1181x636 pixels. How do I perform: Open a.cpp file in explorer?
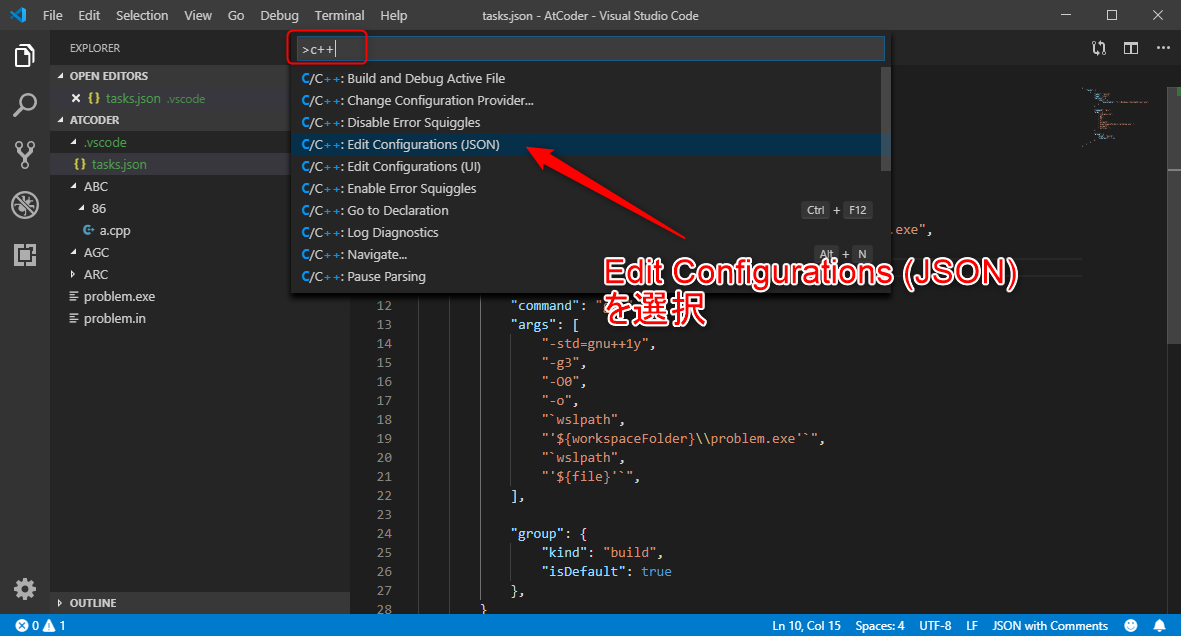114,231
